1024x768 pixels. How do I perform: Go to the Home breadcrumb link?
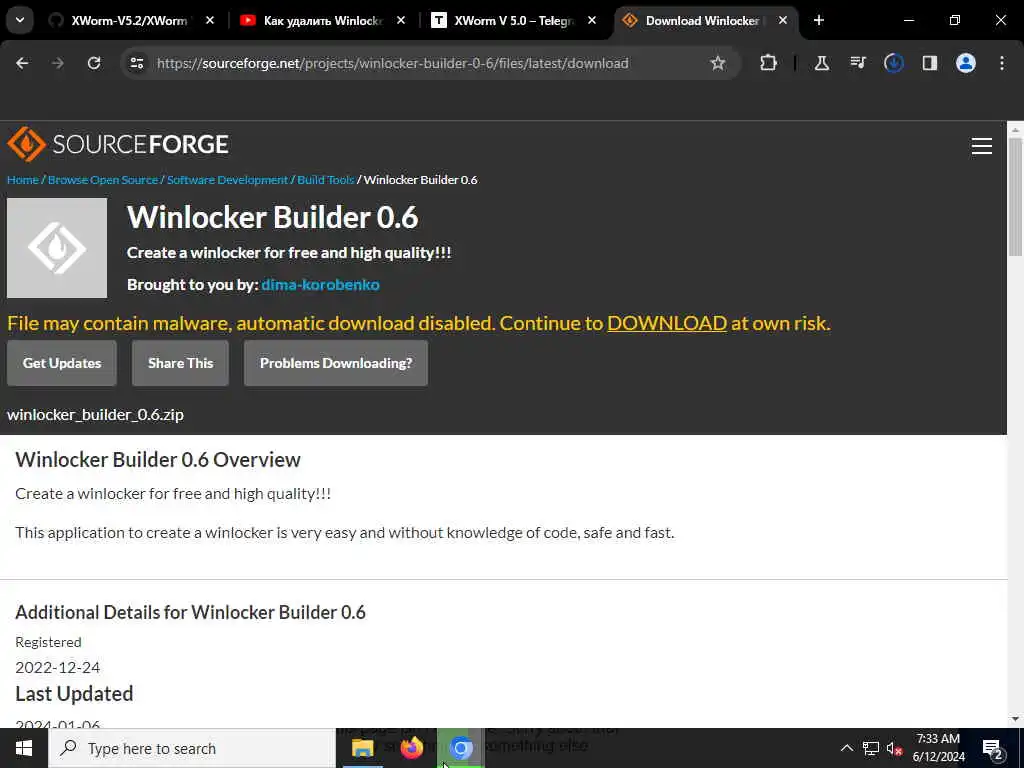(23, 180)
